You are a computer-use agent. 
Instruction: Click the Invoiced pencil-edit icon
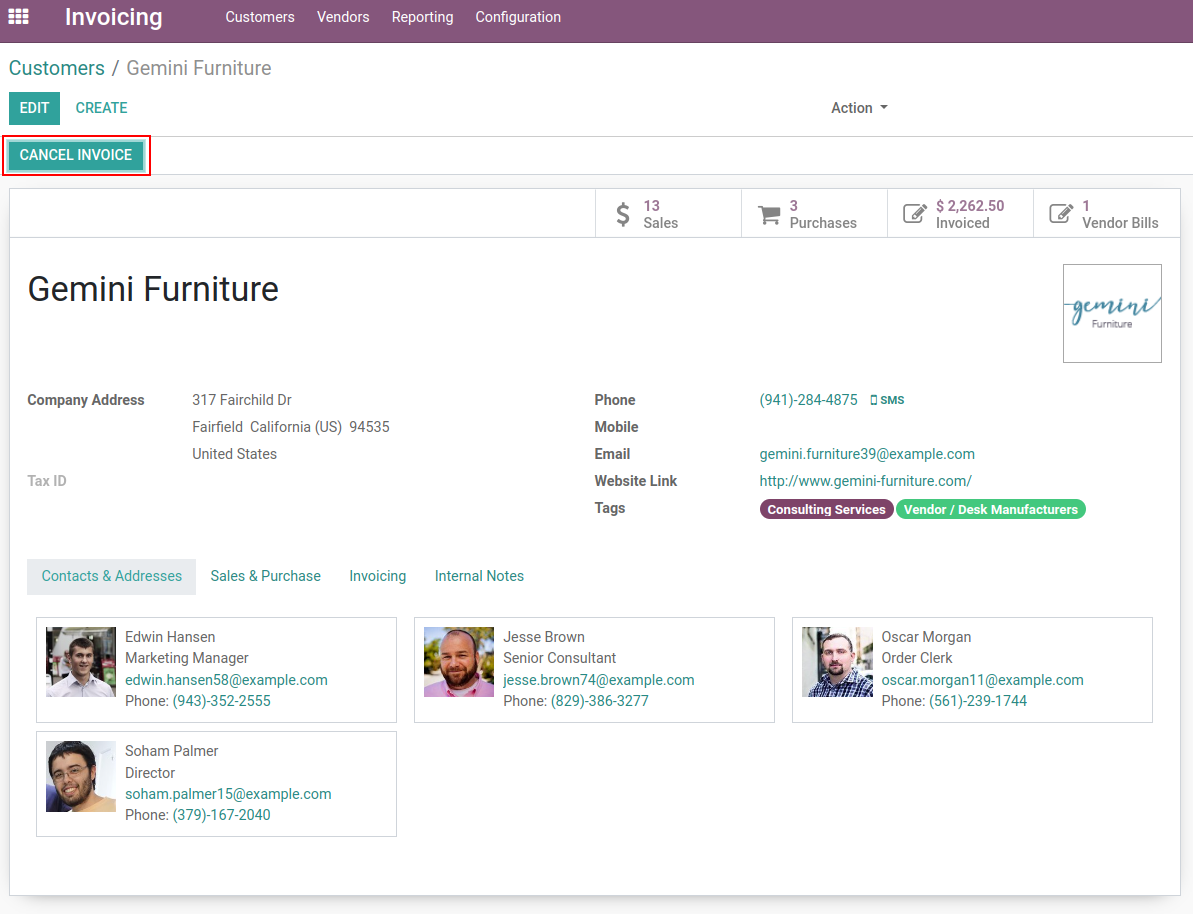pyautogui.click(x=914, y=214)
